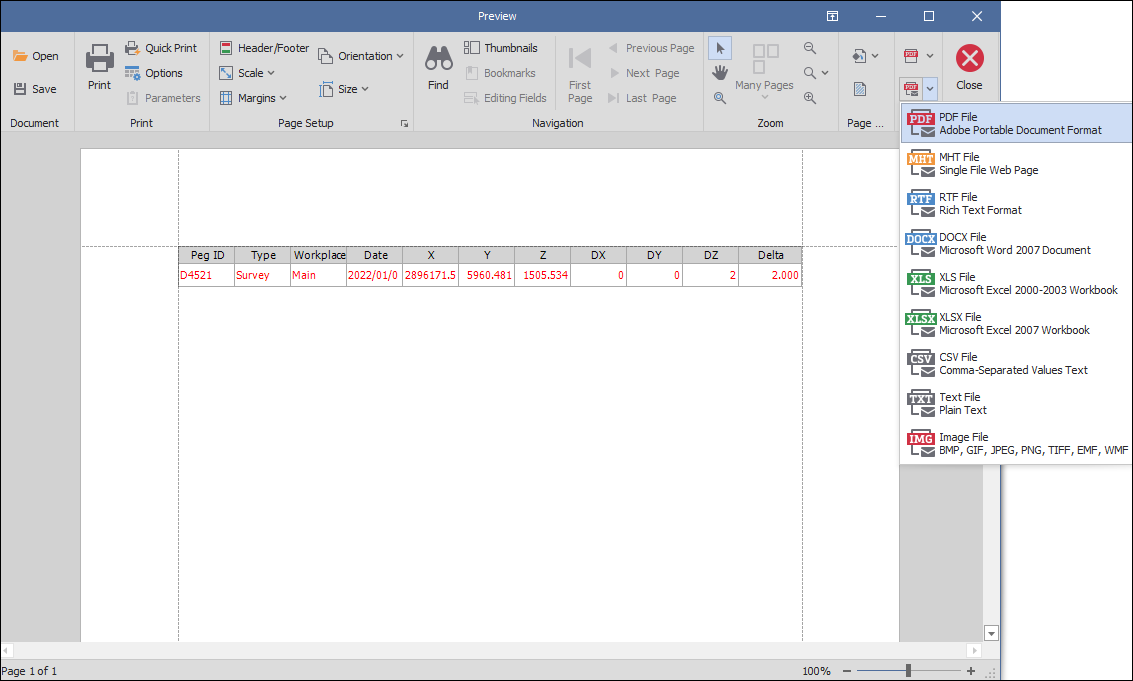1133x681 pixels.
Task: Open the Size dropdown
Action: pos(344,89)
